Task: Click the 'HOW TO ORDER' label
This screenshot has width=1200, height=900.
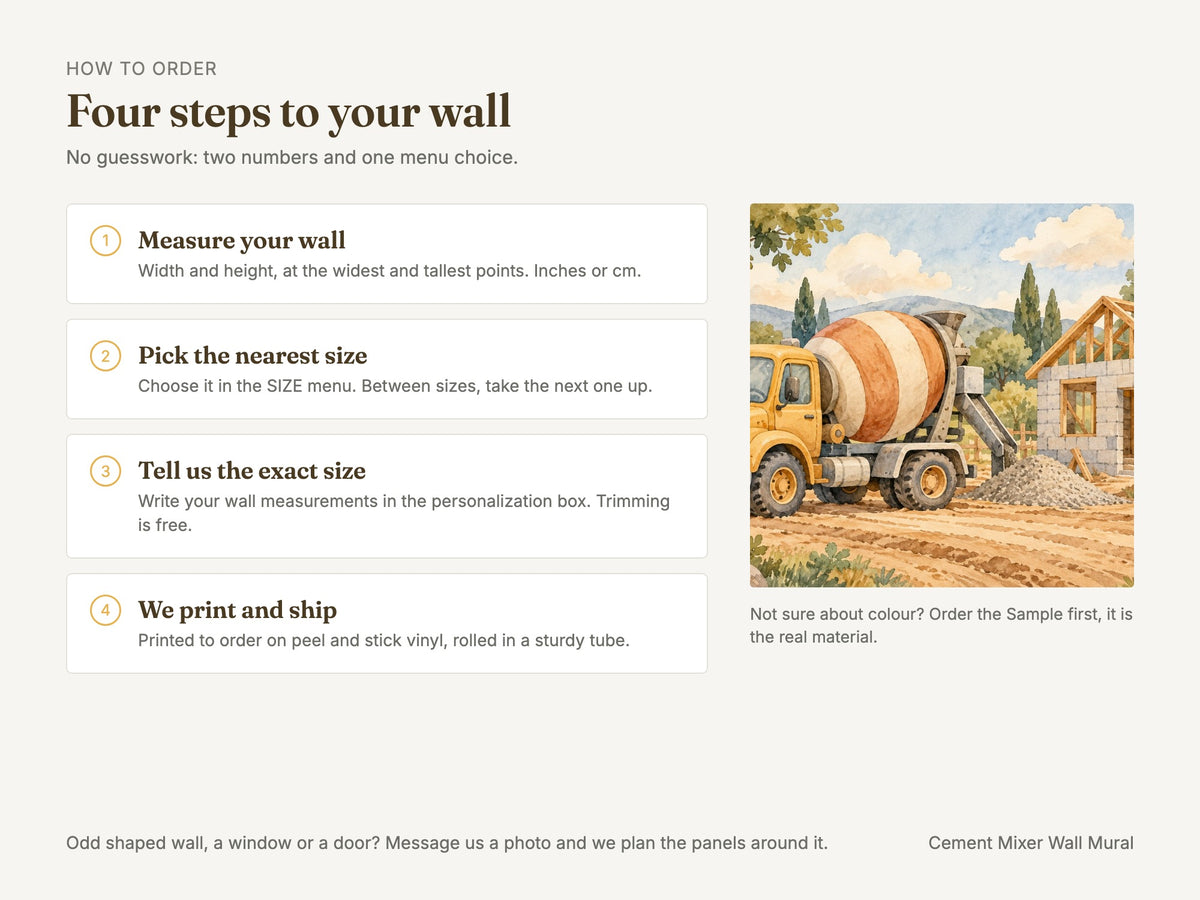Action: click(x=141, y=69)
